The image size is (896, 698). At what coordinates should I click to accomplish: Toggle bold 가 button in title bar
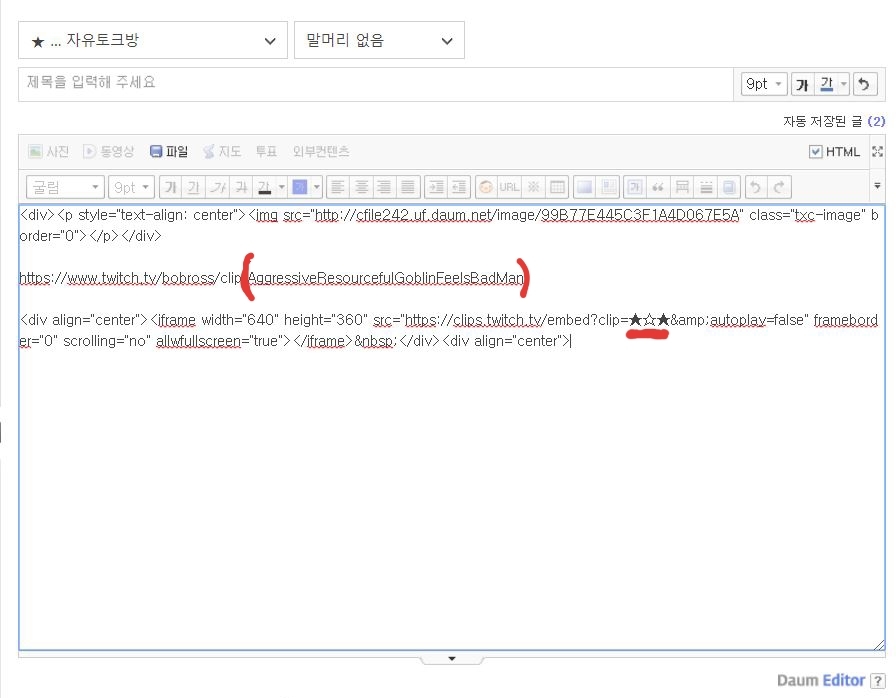(x=801, y=85)
